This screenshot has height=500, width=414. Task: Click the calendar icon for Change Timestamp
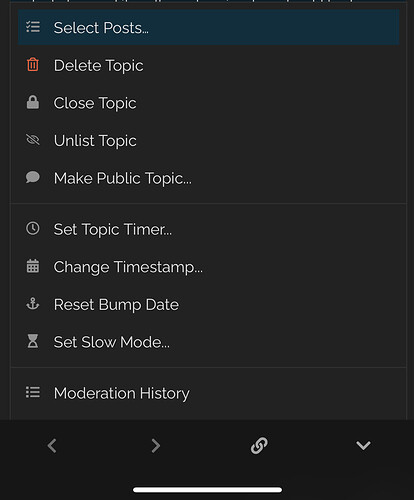point(33,266)
